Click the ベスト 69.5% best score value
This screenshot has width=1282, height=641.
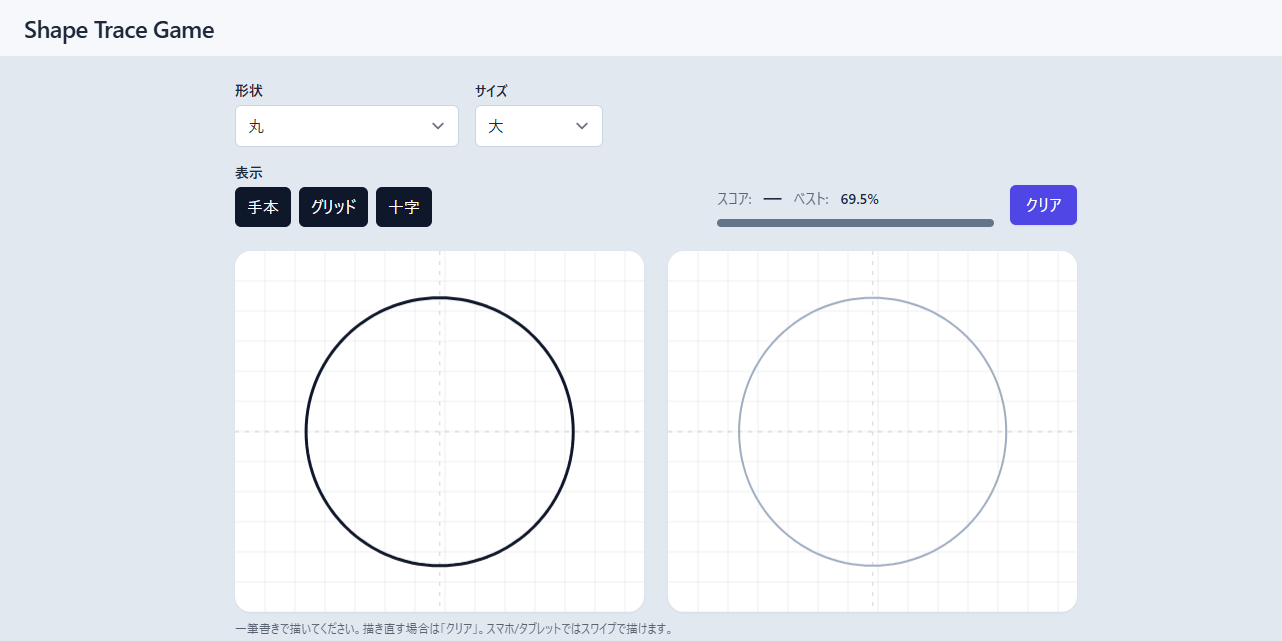859,199
